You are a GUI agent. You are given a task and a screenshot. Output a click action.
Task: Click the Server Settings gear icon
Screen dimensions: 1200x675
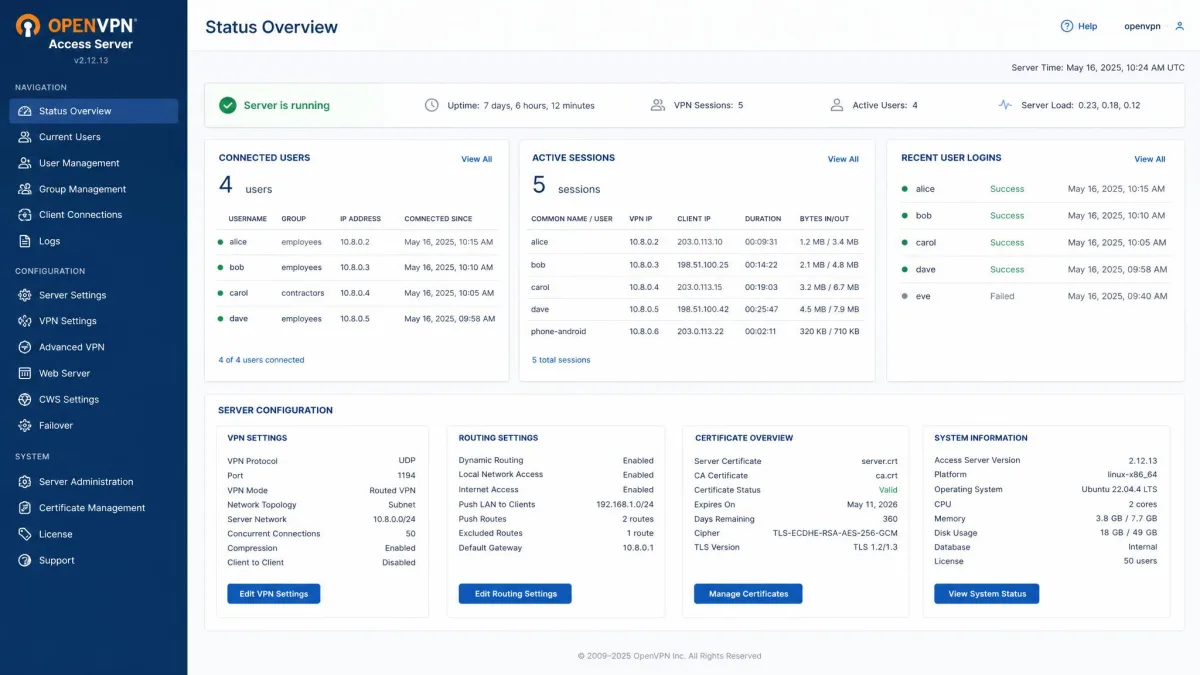click(25, 295)
